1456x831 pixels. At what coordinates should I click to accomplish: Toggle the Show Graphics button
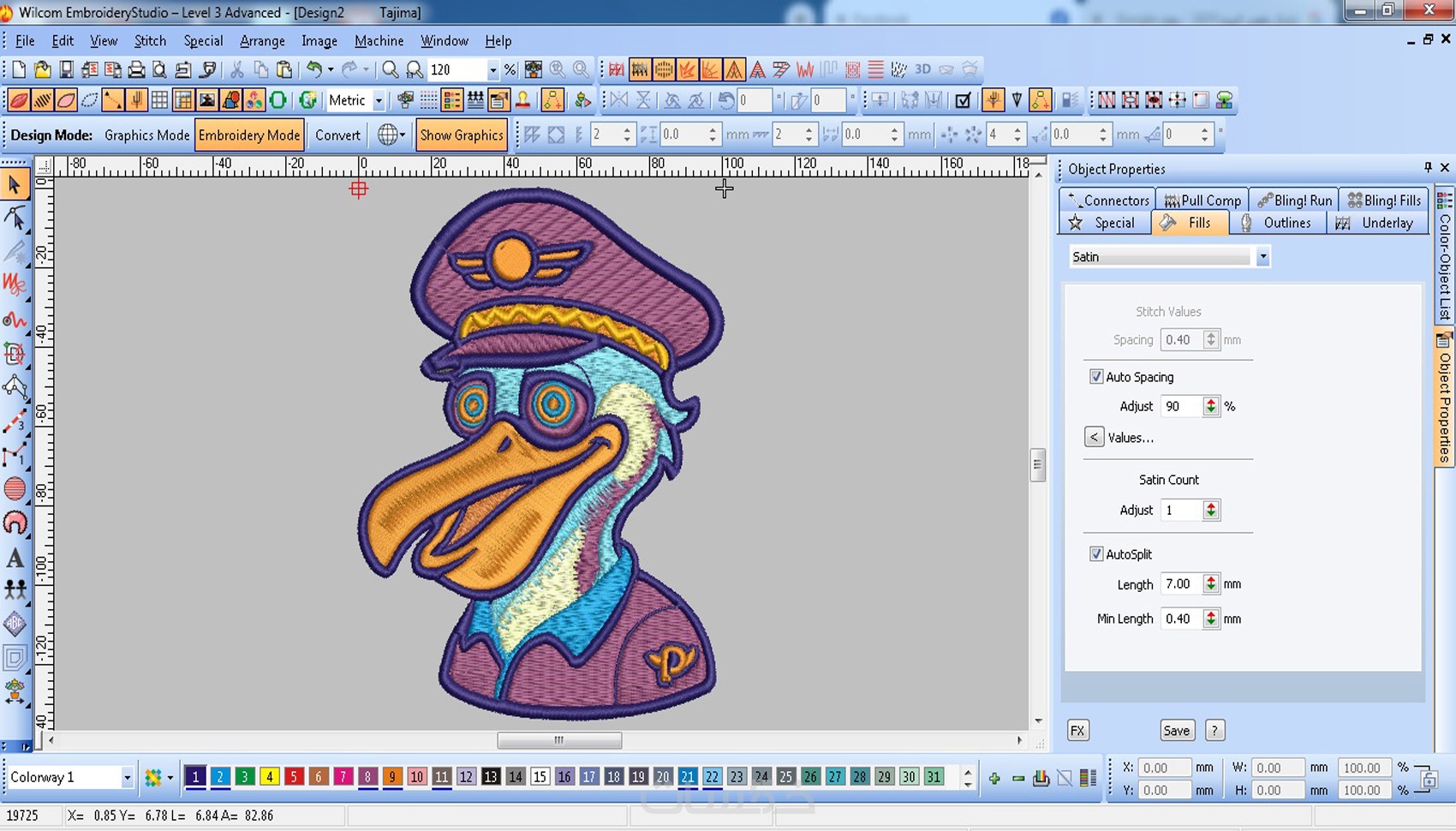(x=461, y=135)
